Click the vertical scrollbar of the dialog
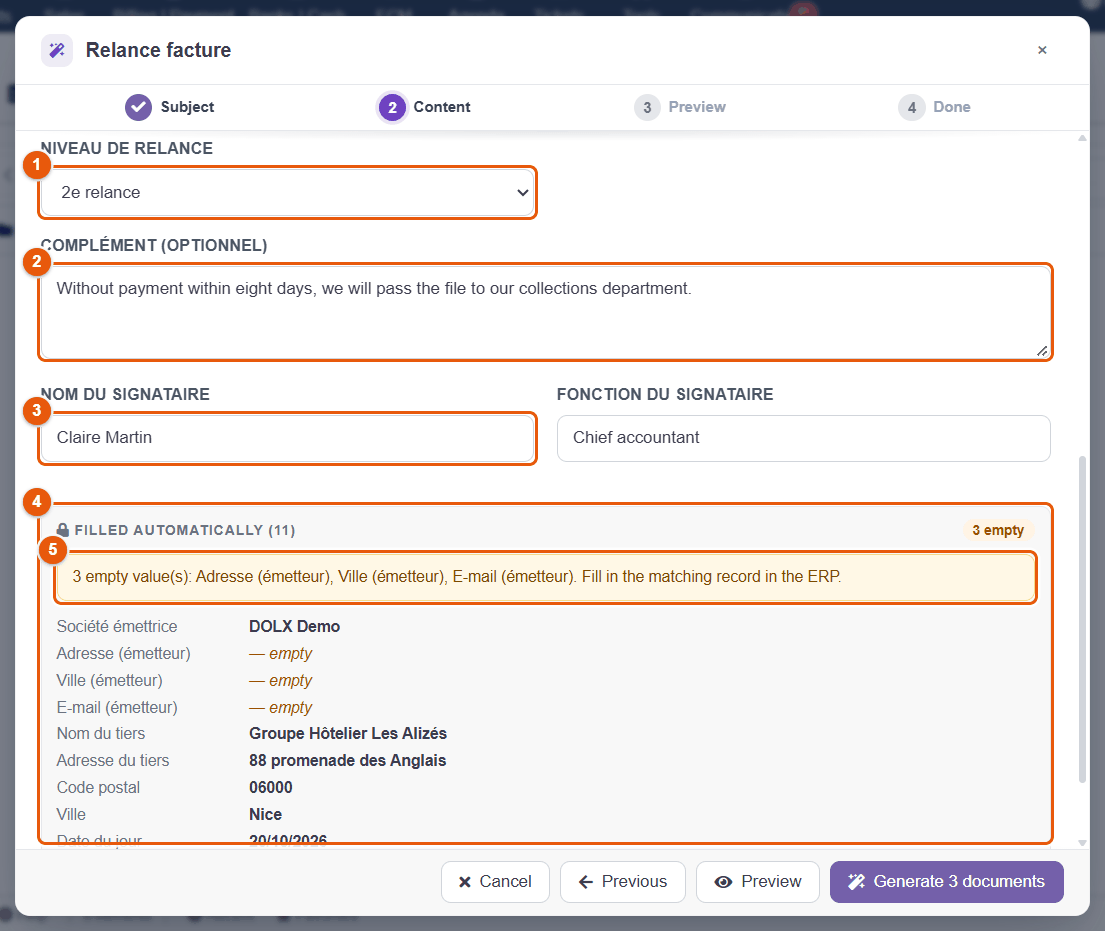Image resolution: width=1105 pixels, height=931 pixels. [x=1082, y=619]
